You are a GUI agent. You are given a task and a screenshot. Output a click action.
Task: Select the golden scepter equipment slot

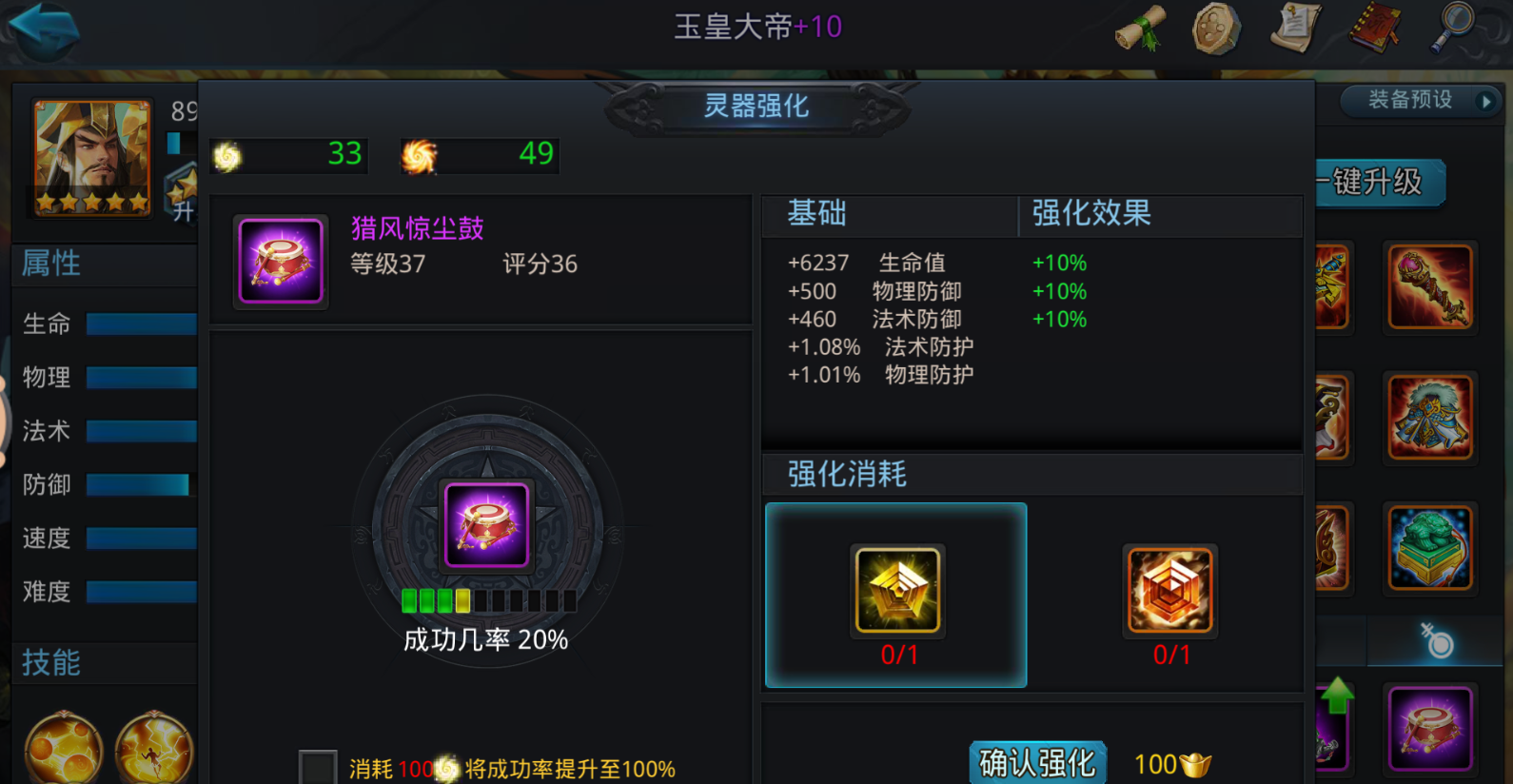pyautogui.click(x=1430, y=286)
